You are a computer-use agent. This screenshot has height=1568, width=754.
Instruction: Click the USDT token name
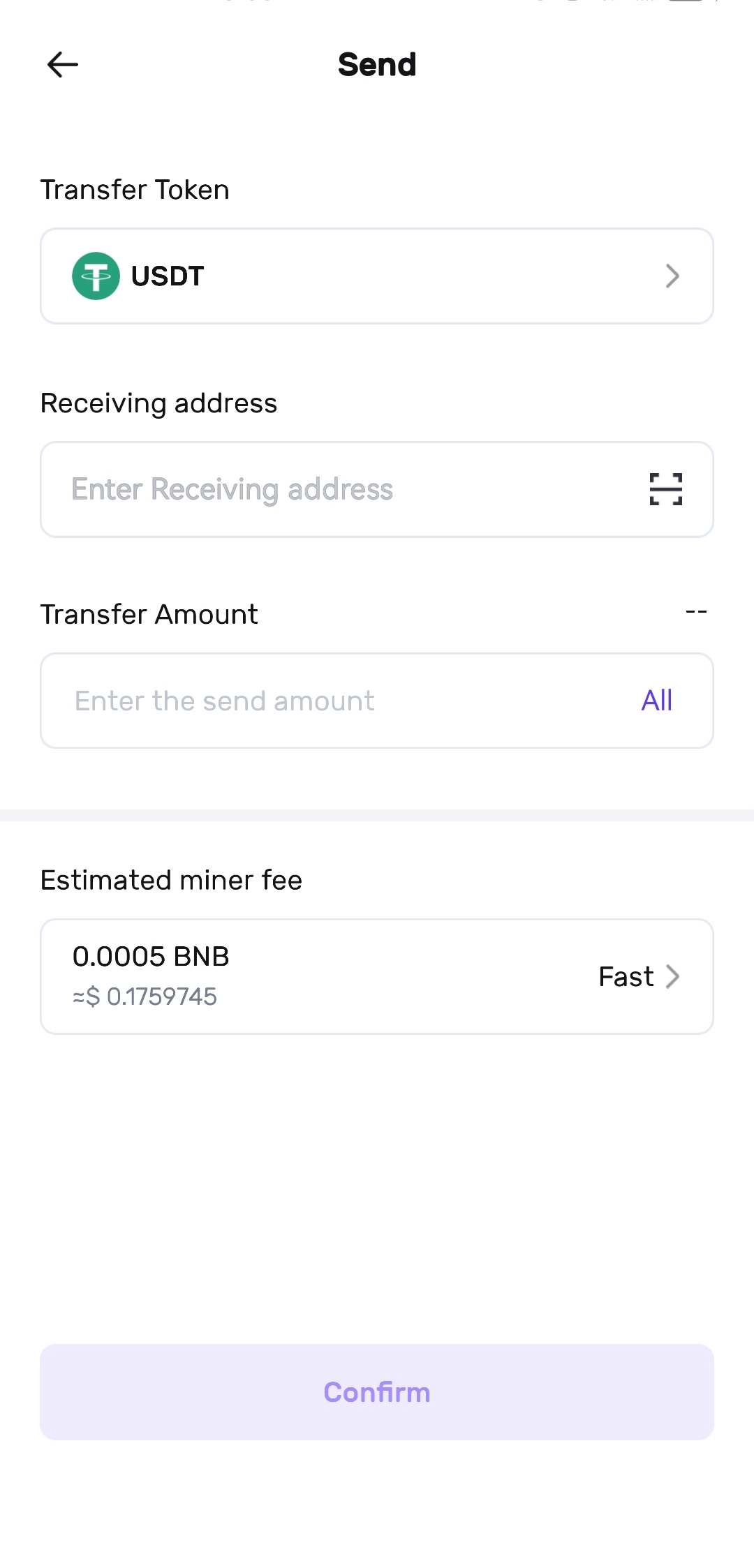[x=168, y=276]
